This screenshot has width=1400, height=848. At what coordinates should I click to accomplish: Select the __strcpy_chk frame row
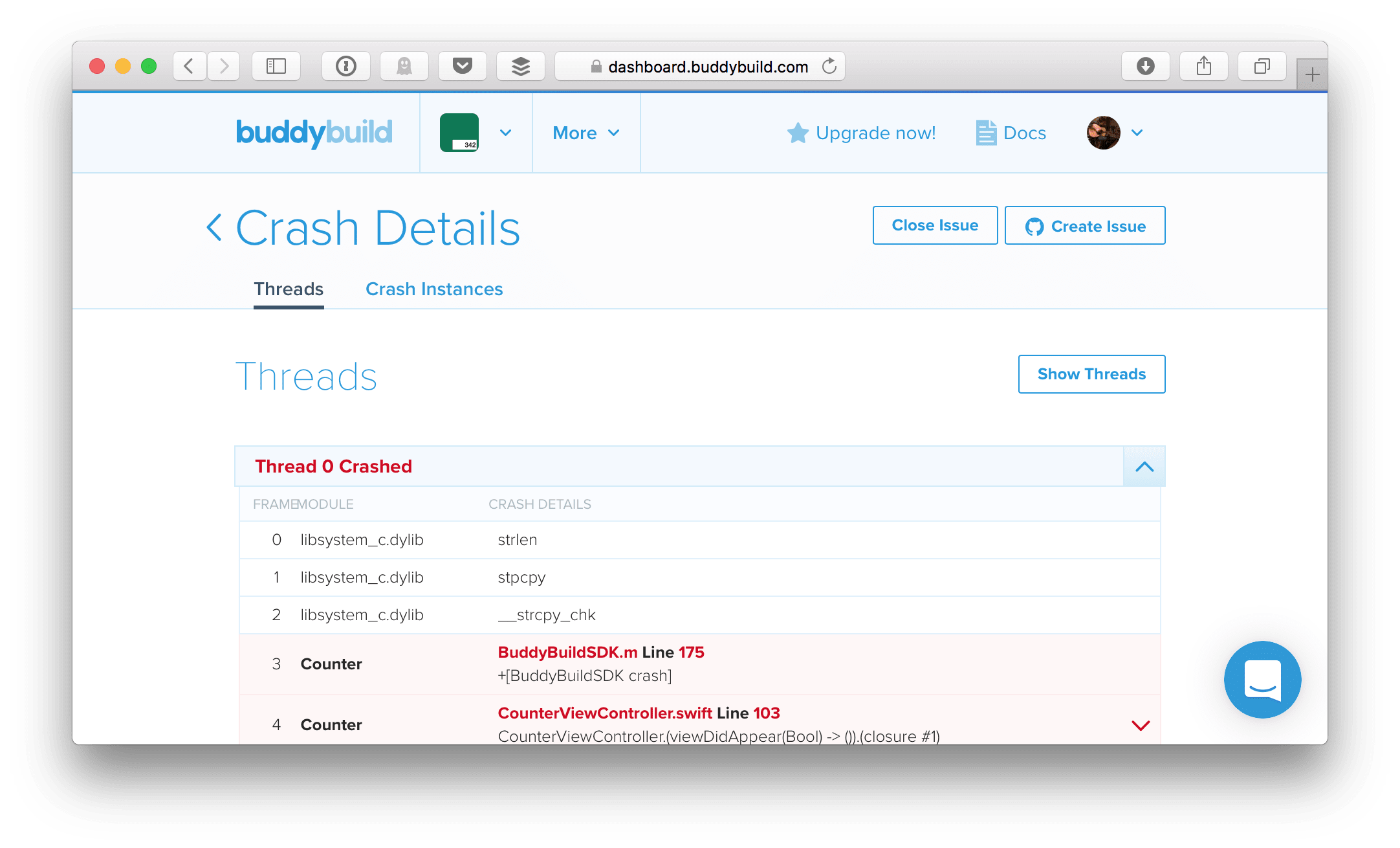(700, 615)
